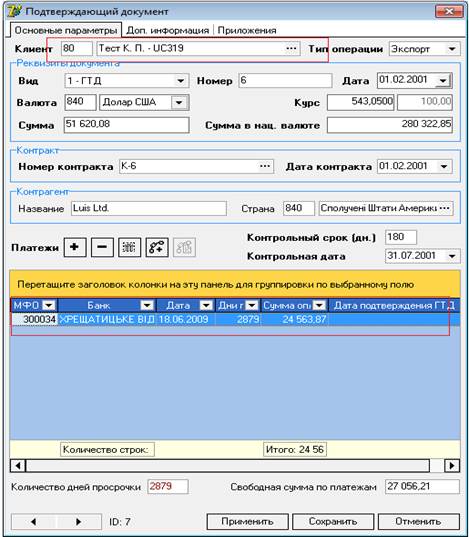Click the Сумма input field
469x537 pixels.
click(126, 125)
